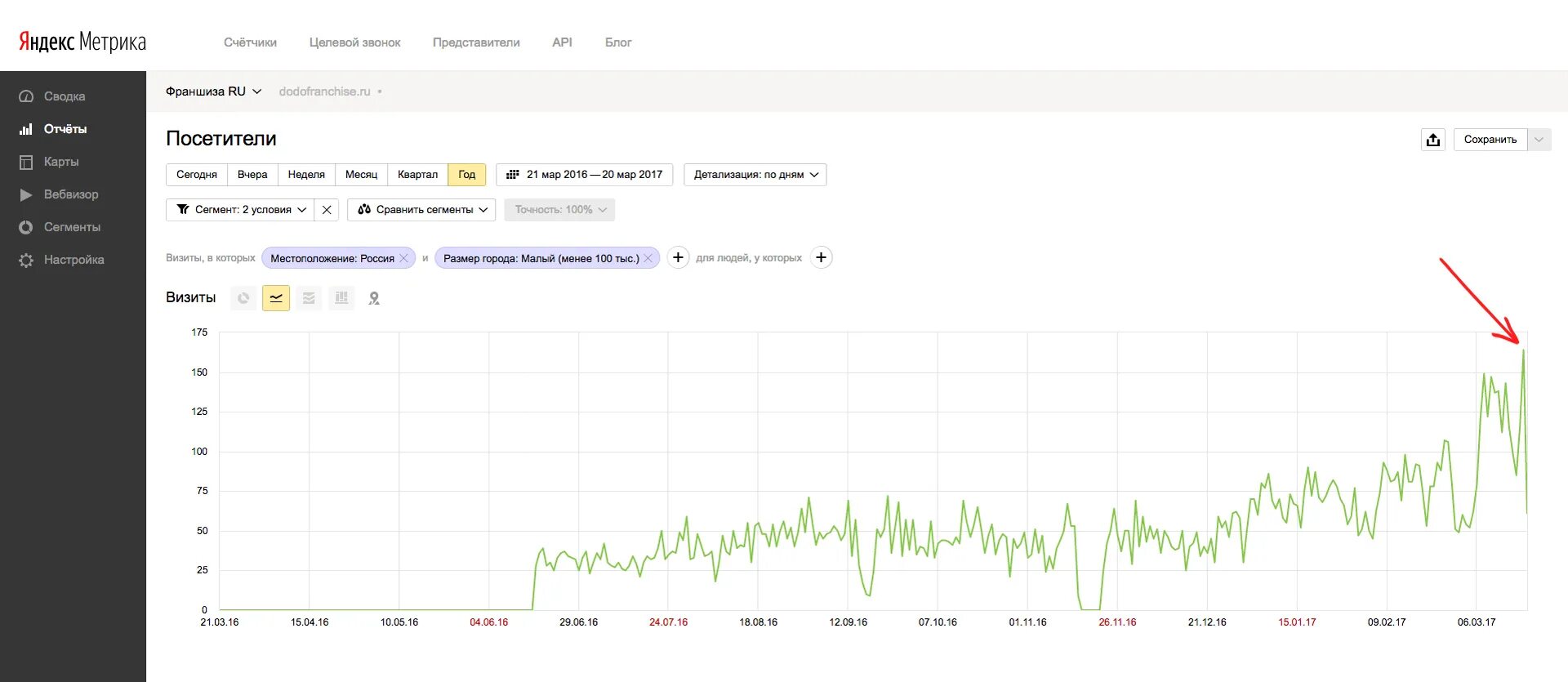Select the Год period
The width and height of the screenshot is (1568, 682).
point(467,175)
